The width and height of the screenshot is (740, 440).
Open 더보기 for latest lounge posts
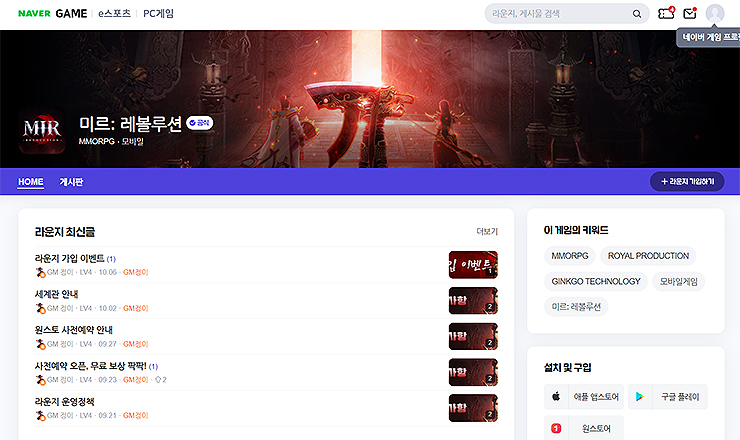pos(487,231)
